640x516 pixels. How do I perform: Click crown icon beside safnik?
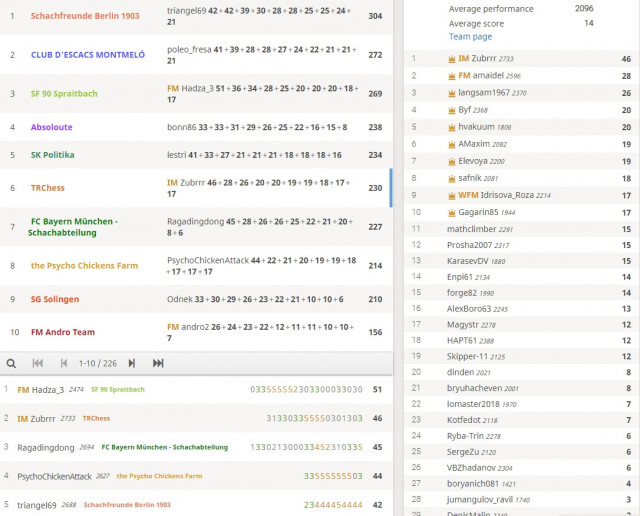point(452,179)
